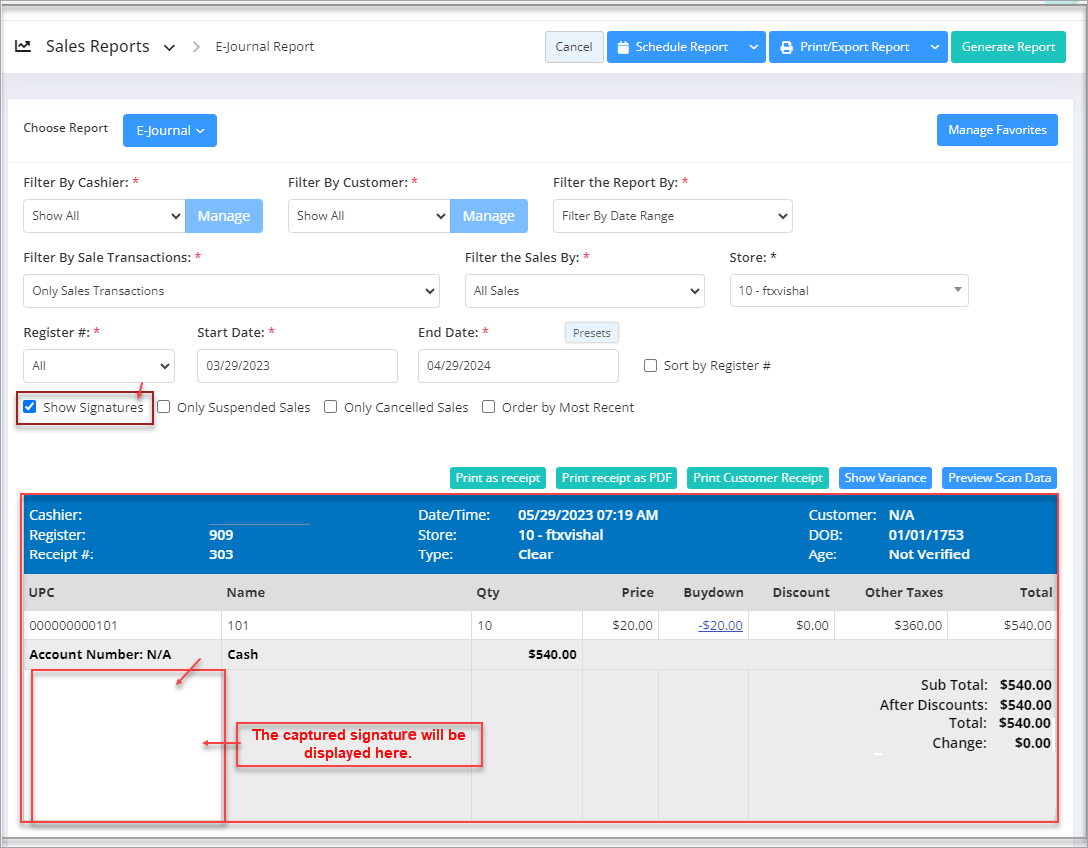The width and height of the screenshot is (1088, 848).
Task: Open the Filter By Cashier dropdown
Action: (x=104, y=216)
